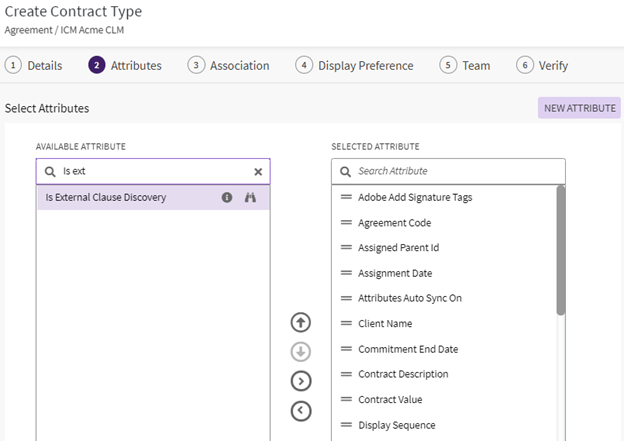Viewport: 624px width, 441px height.
Task: Select Is External Clause Discovery attribute
Action: [x=106, y=198]
